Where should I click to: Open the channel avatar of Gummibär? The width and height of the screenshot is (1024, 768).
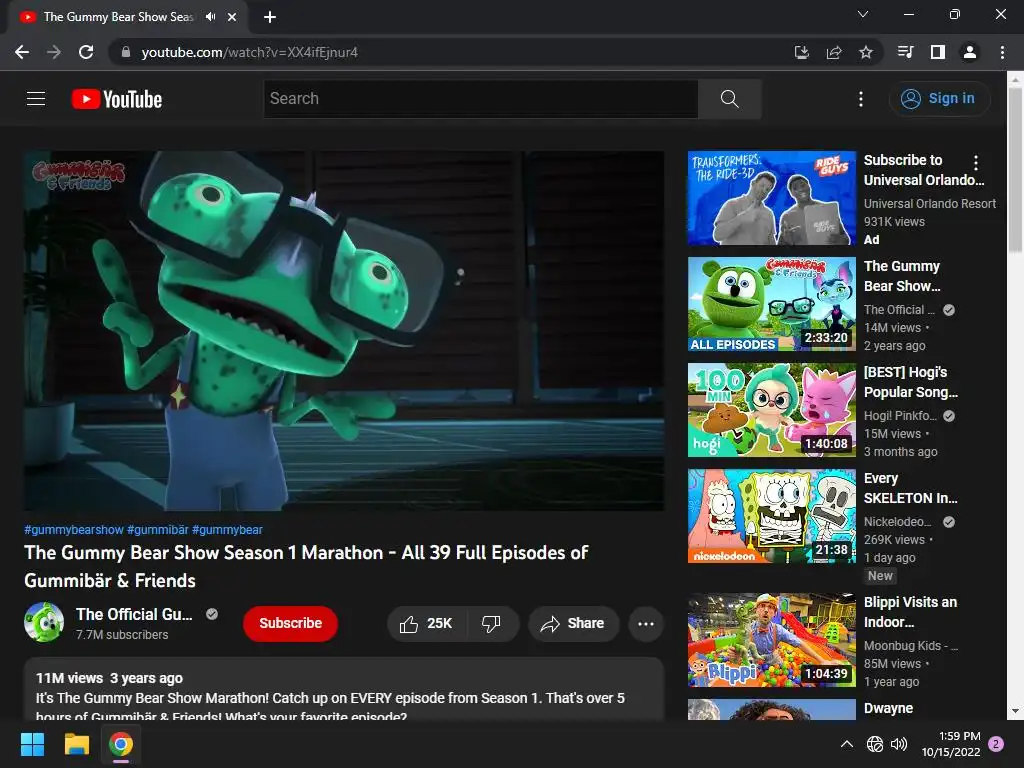tap(44, 622)
